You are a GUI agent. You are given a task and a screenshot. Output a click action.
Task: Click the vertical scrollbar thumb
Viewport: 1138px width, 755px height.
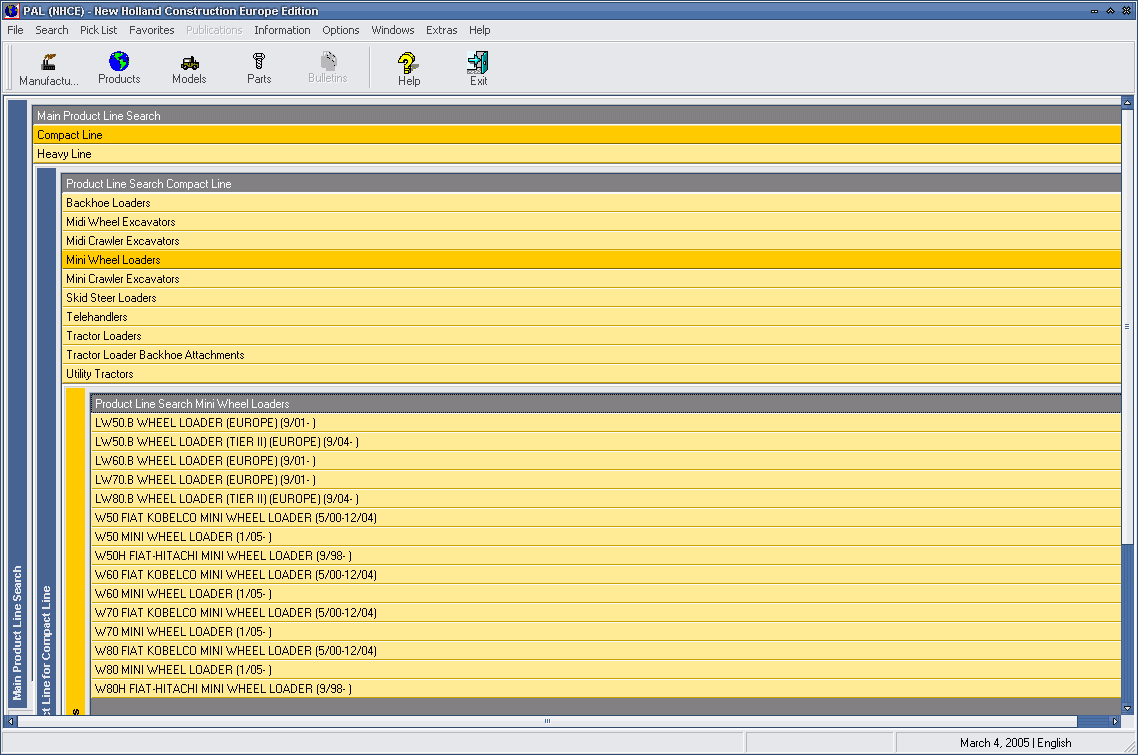tap(1127, 326)
